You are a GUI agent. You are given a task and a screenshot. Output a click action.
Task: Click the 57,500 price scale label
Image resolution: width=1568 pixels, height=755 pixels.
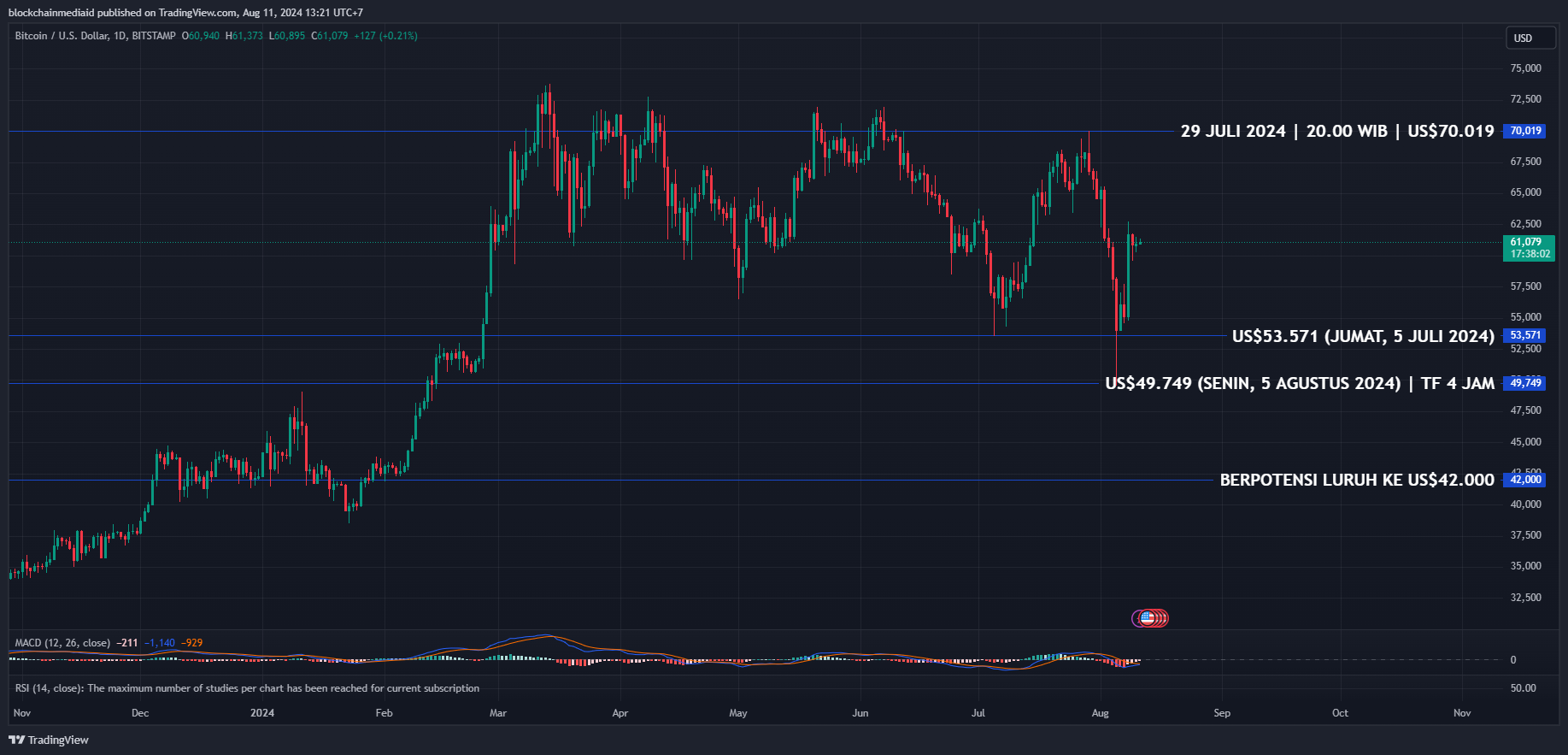tap(1526, 286)
